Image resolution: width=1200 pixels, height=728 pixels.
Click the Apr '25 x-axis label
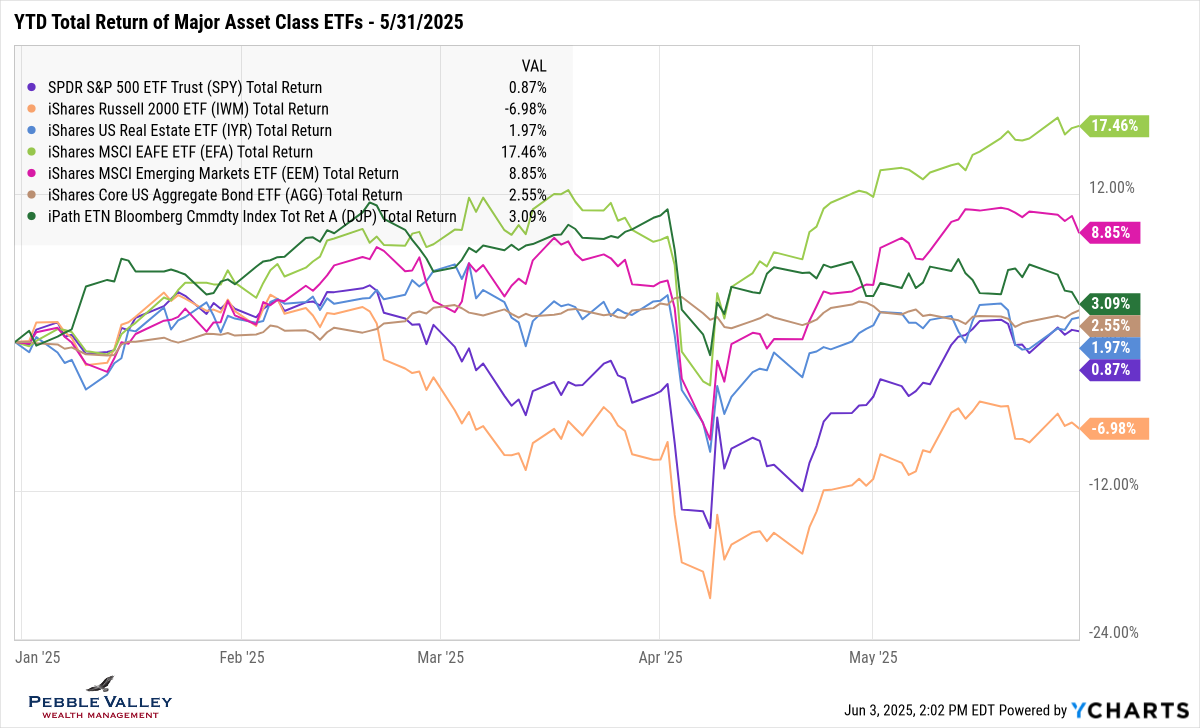[660, 658]
